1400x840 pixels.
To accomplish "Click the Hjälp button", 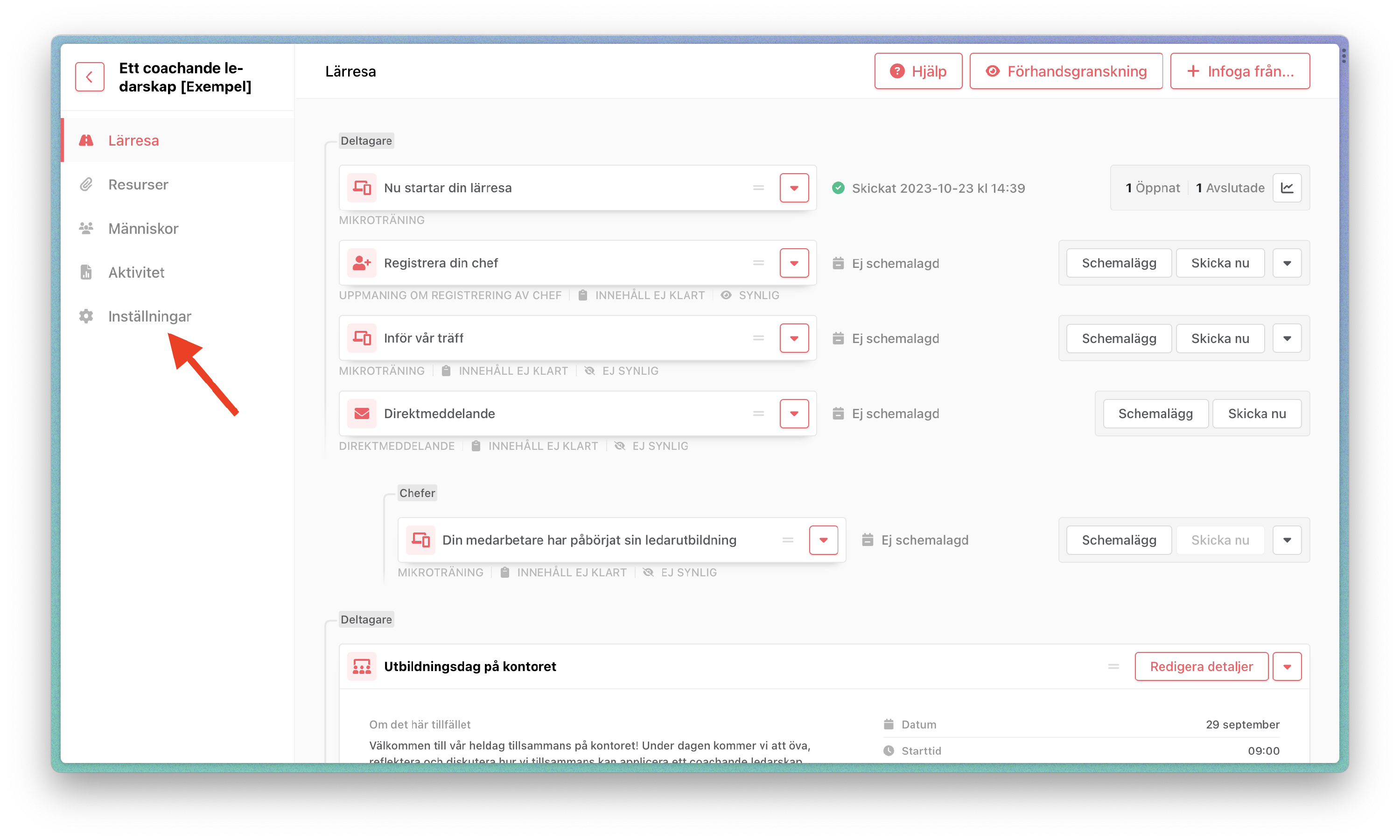I will pyautogui.click(x=918, y=71).
